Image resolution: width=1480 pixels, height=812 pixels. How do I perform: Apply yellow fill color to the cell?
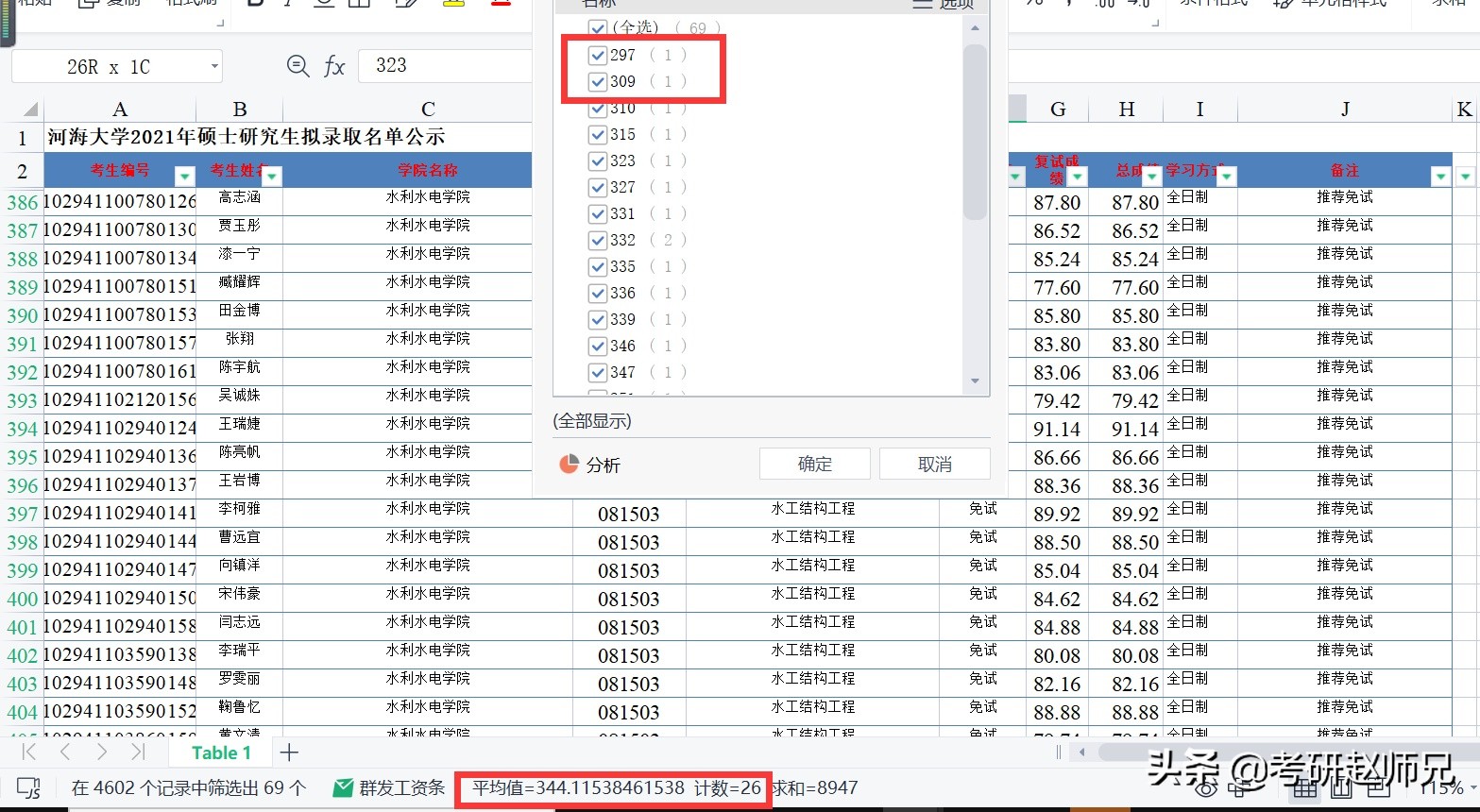452,5
